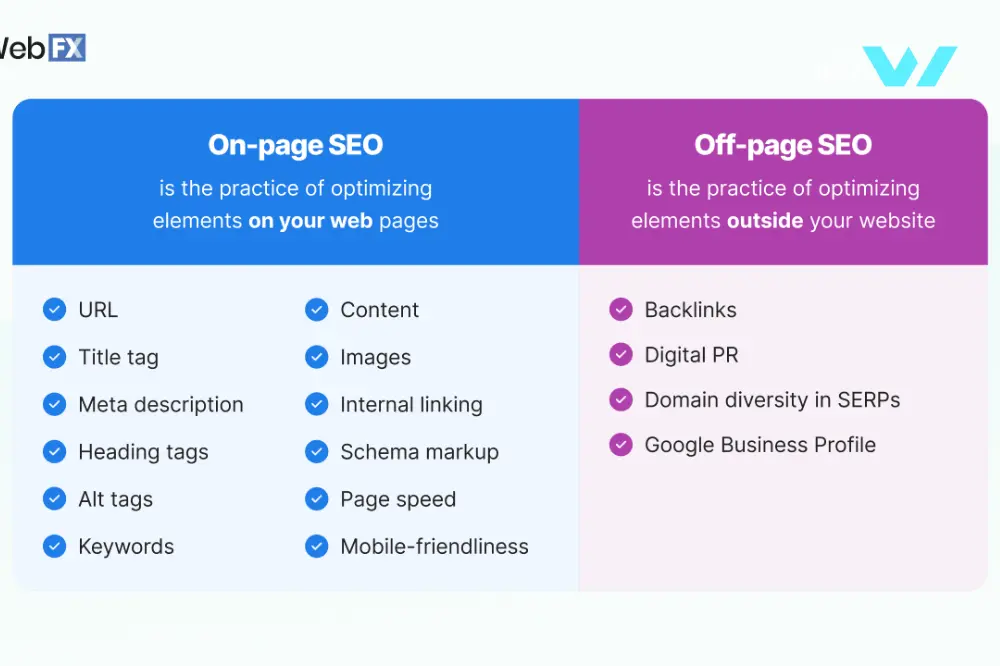Click the purple checkmark beside Backlinks

[x=621, y=309]
